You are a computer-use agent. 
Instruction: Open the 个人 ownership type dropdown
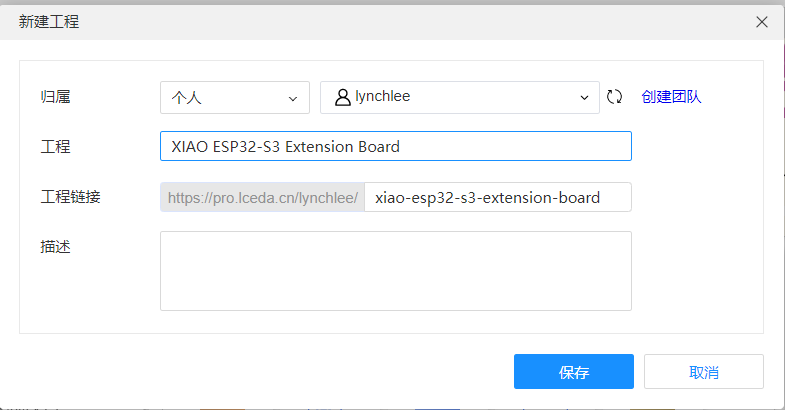tap(235, 97)
